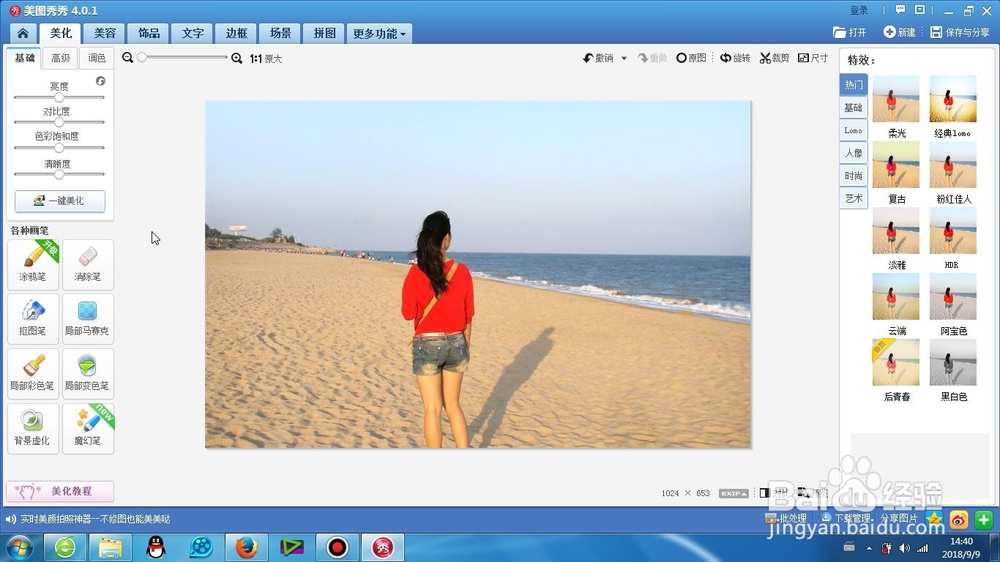Image resolution: width=1000 pixels, height=562 pixels.
Task: Click 新建 to create new image
Action: click(x=899, y=32)
